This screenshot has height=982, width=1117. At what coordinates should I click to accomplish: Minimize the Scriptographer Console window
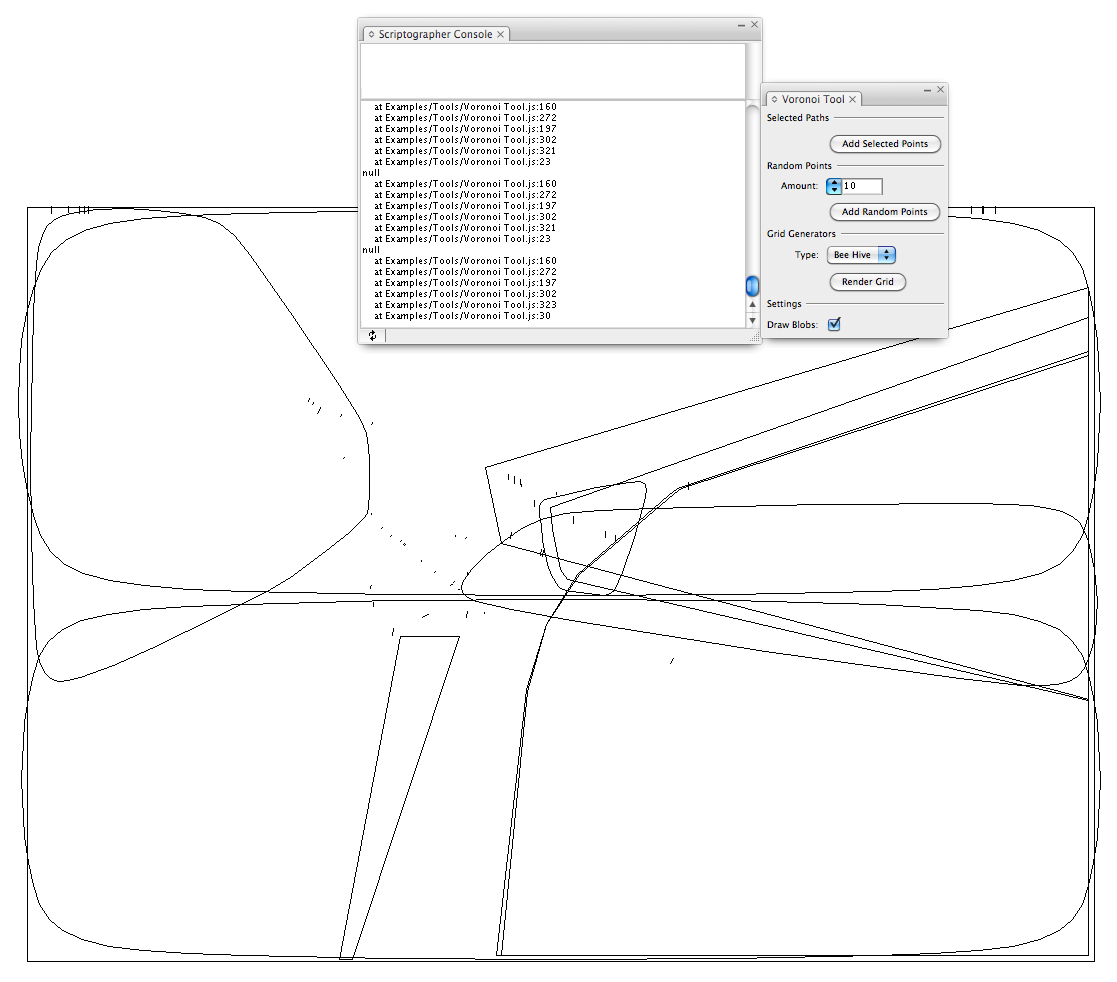click(741, 24)
